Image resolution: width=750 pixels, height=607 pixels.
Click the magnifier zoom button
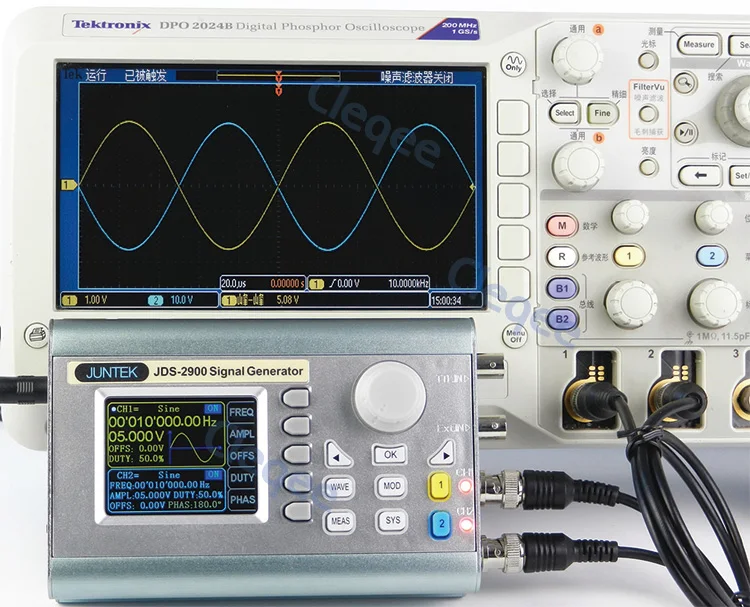tap(685, 83)
